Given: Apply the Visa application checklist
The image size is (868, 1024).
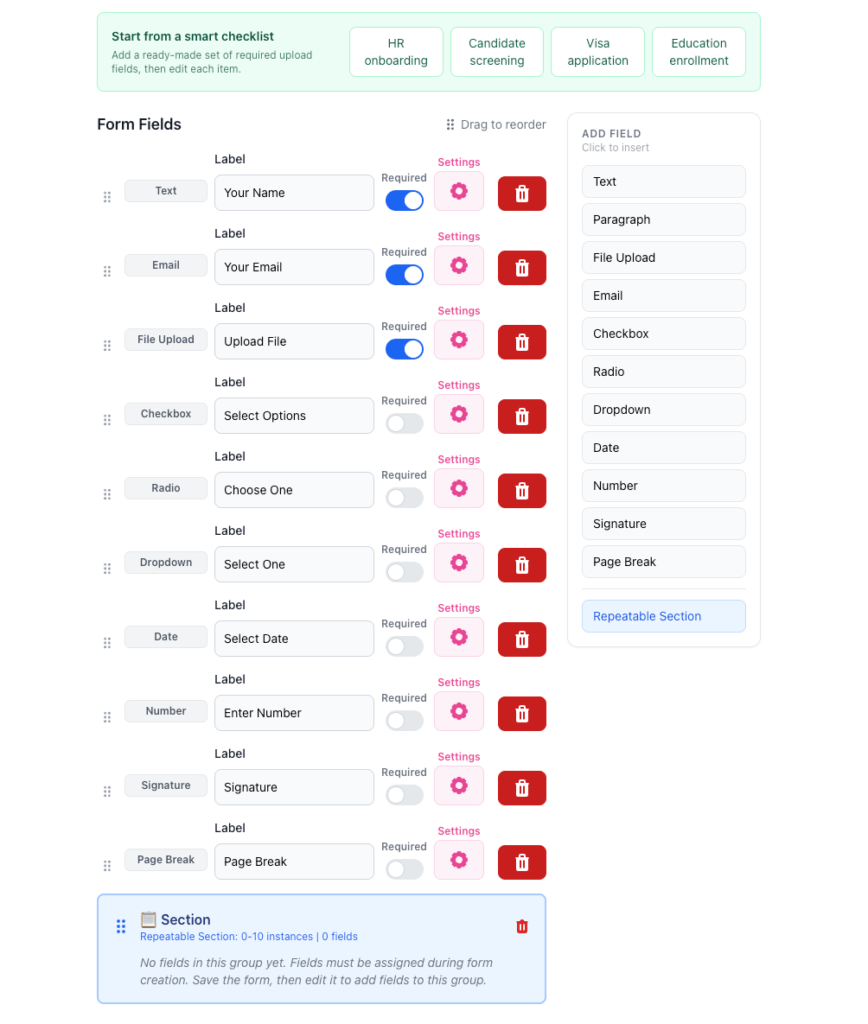Looking at the screenshot, I should (x=597, y=51).
